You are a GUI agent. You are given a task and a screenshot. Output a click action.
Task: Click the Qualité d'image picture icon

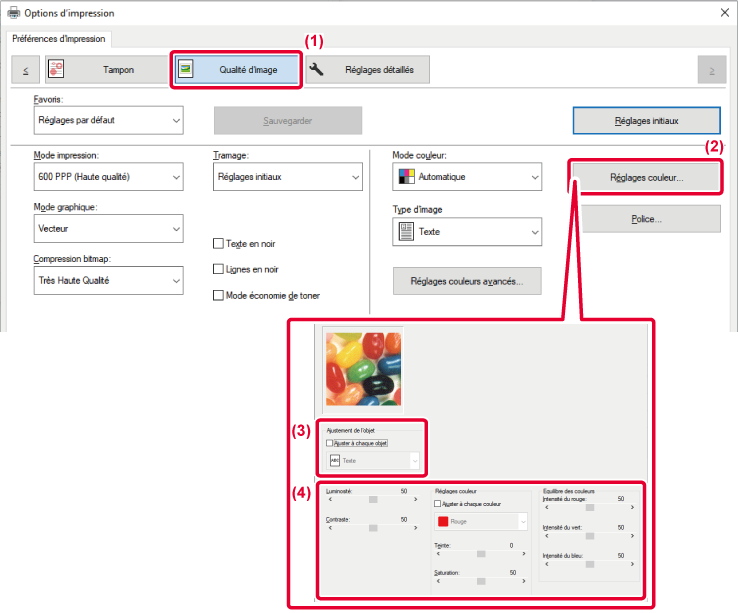click(x=187, y=70)
